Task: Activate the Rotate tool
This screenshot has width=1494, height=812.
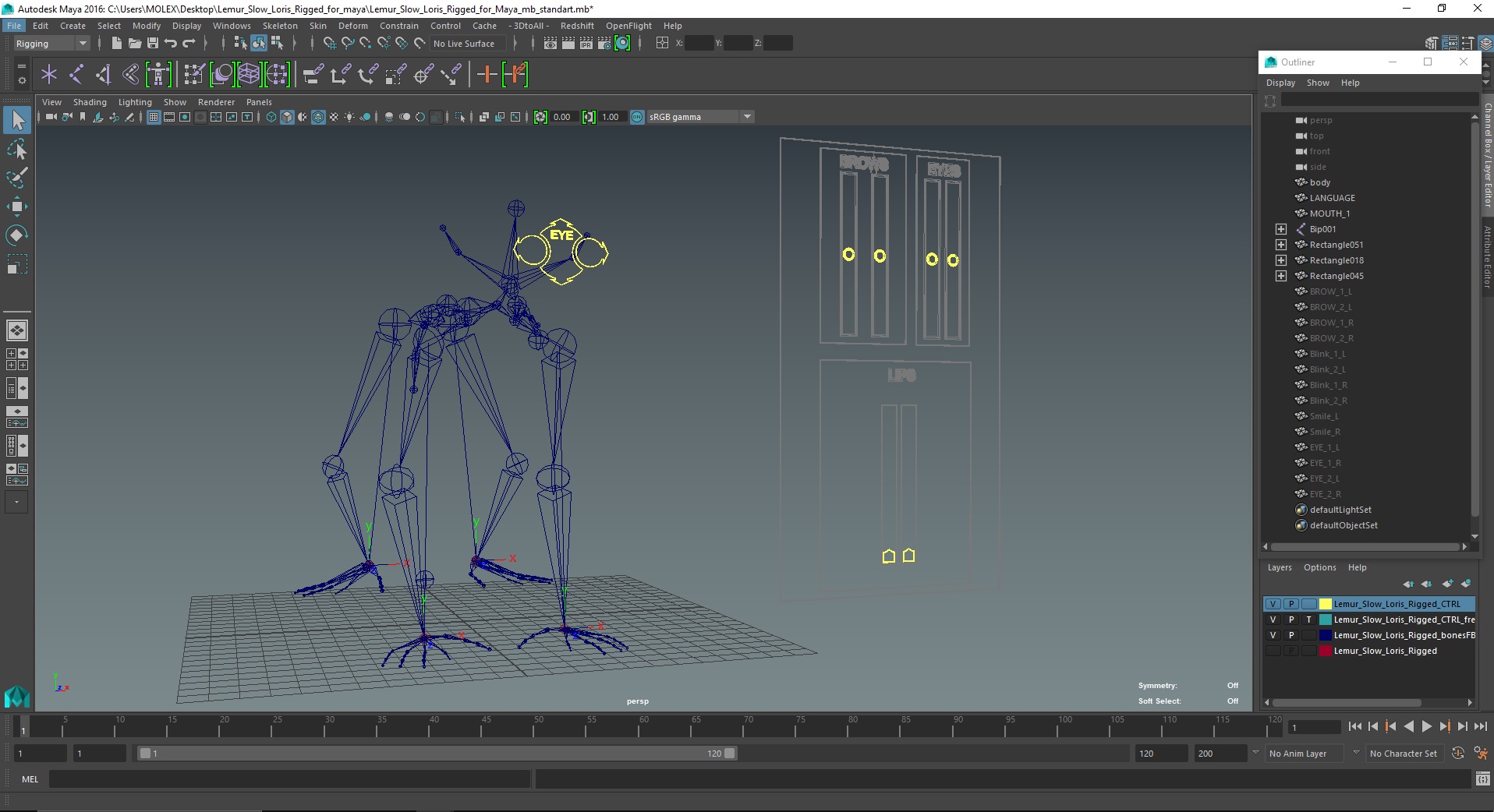Action: 17,235
